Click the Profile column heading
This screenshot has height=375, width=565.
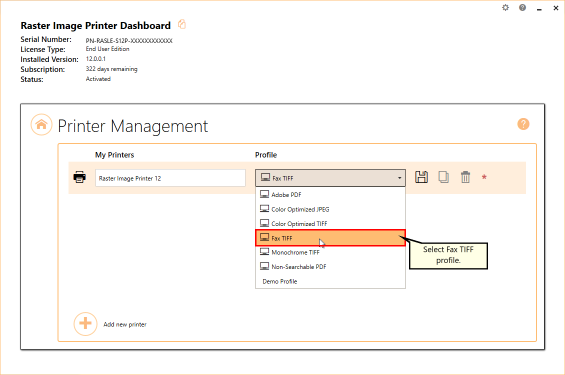click(266, 155)
